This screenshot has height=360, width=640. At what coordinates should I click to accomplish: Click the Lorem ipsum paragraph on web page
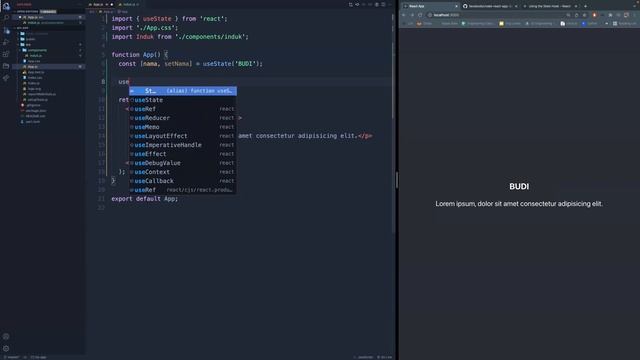tap(519, 204)
